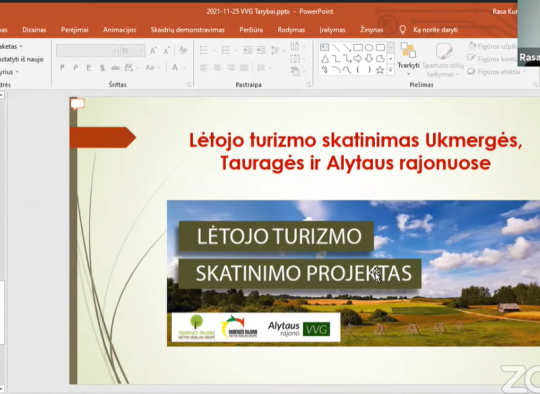This screenshot has height=394, width=540.
Task: Select the rectangle shape
Action: pyautogui.click(x=358, y=48)
